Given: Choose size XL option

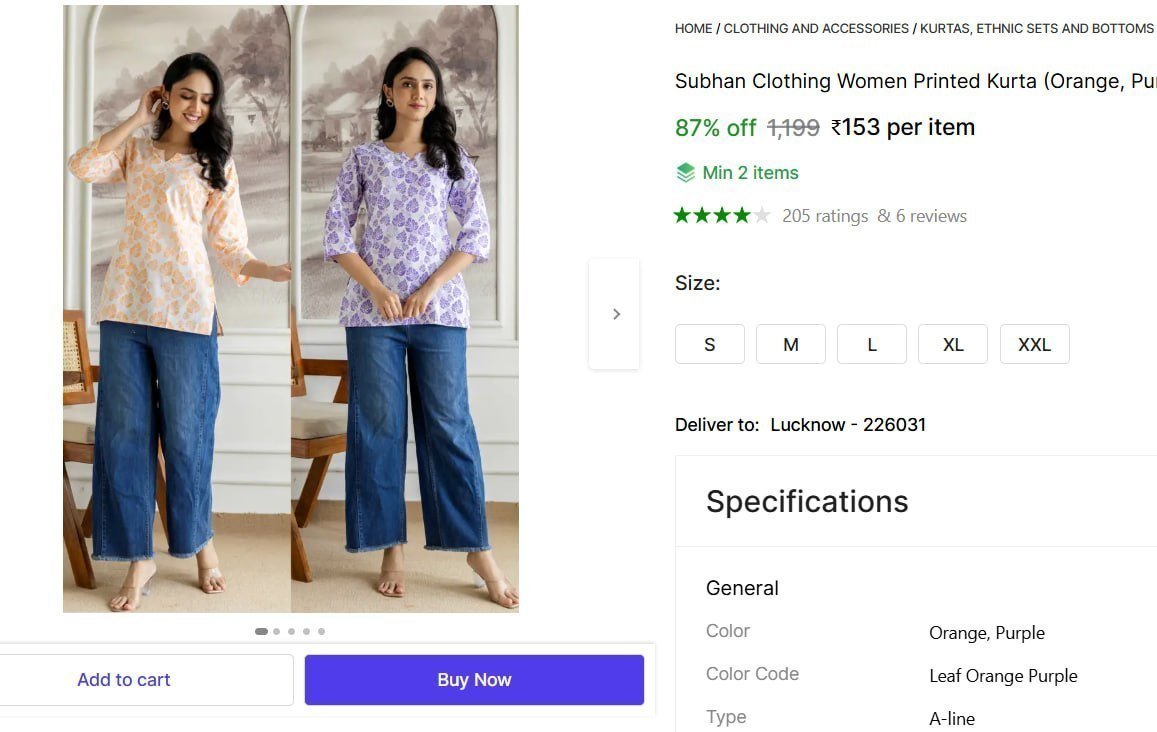Looking at the screenshot, I should click(x=953, y=344).
